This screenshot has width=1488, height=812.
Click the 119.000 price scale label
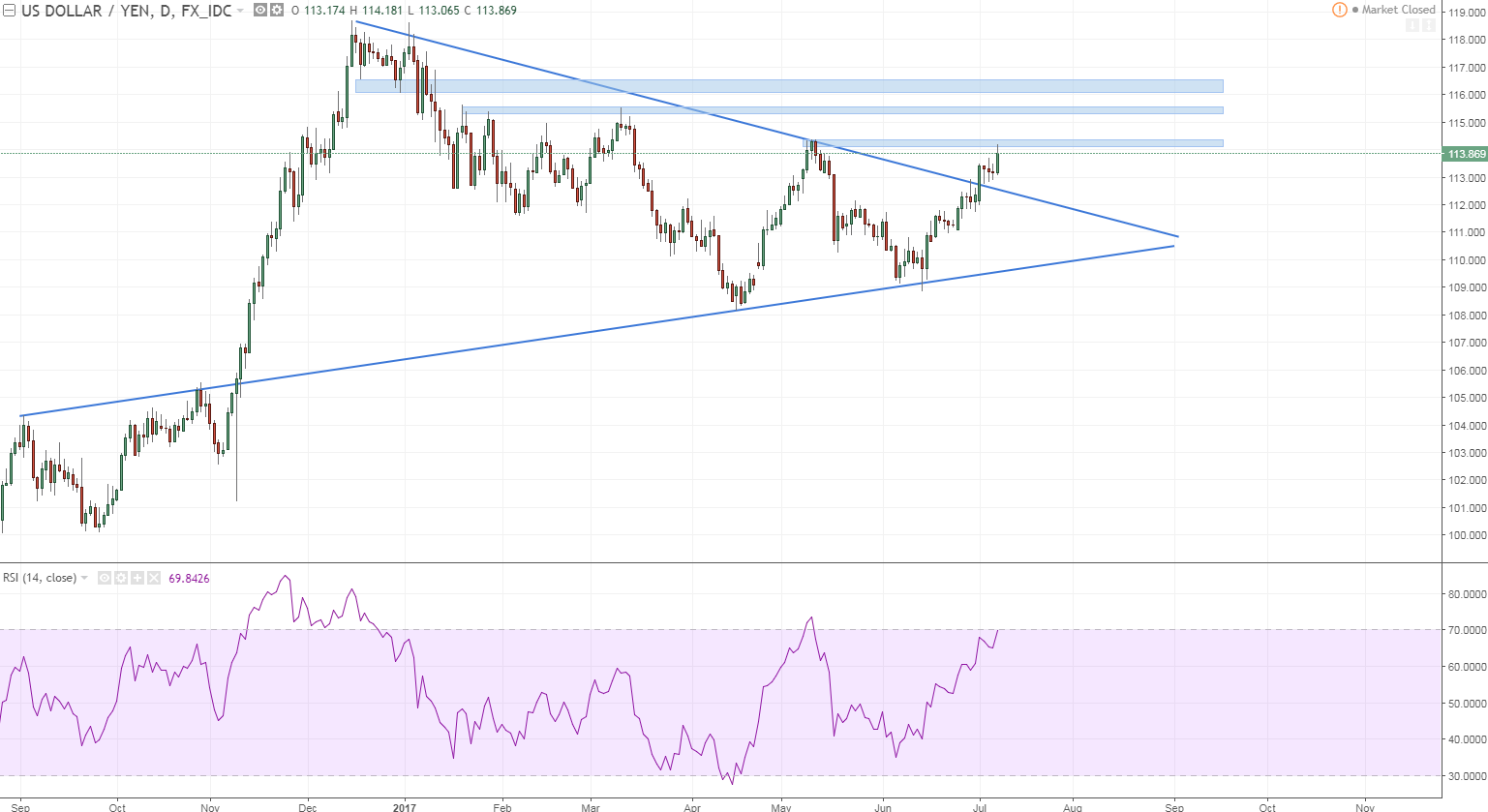pyautogui.click(x=1467, y=13)
